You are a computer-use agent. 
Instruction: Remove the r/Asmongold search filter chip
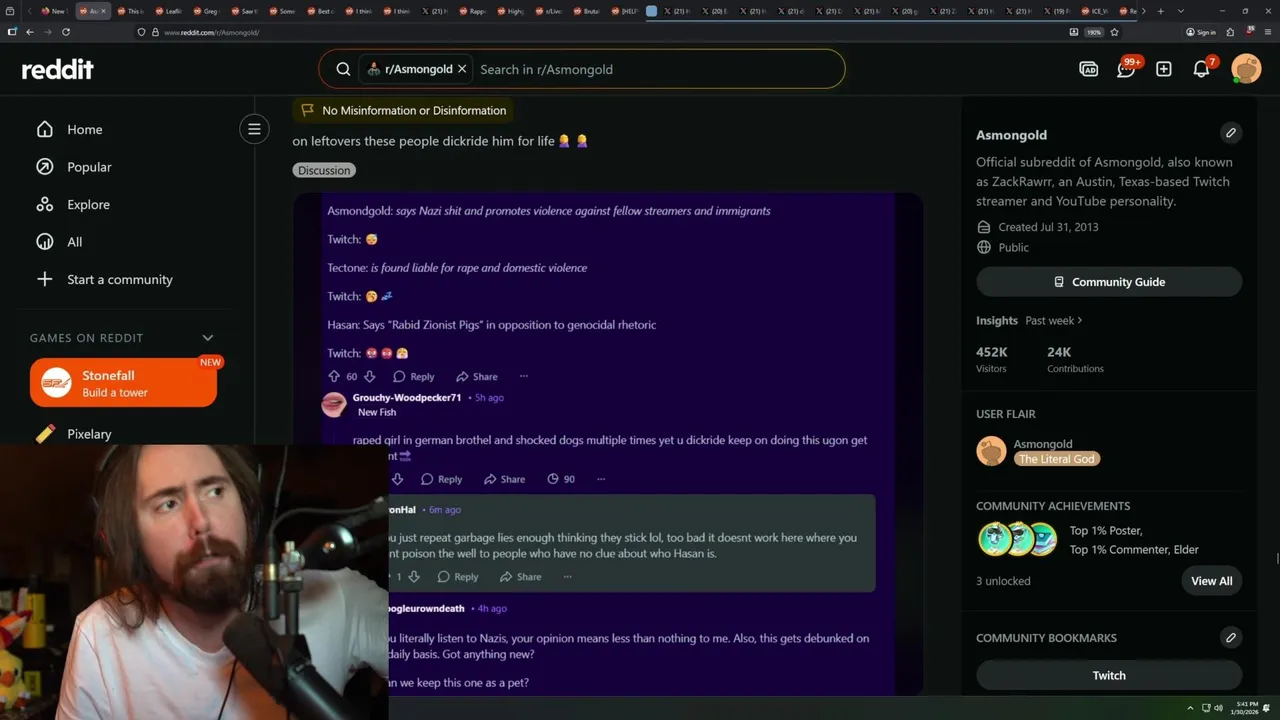click(x=462, y=69)
